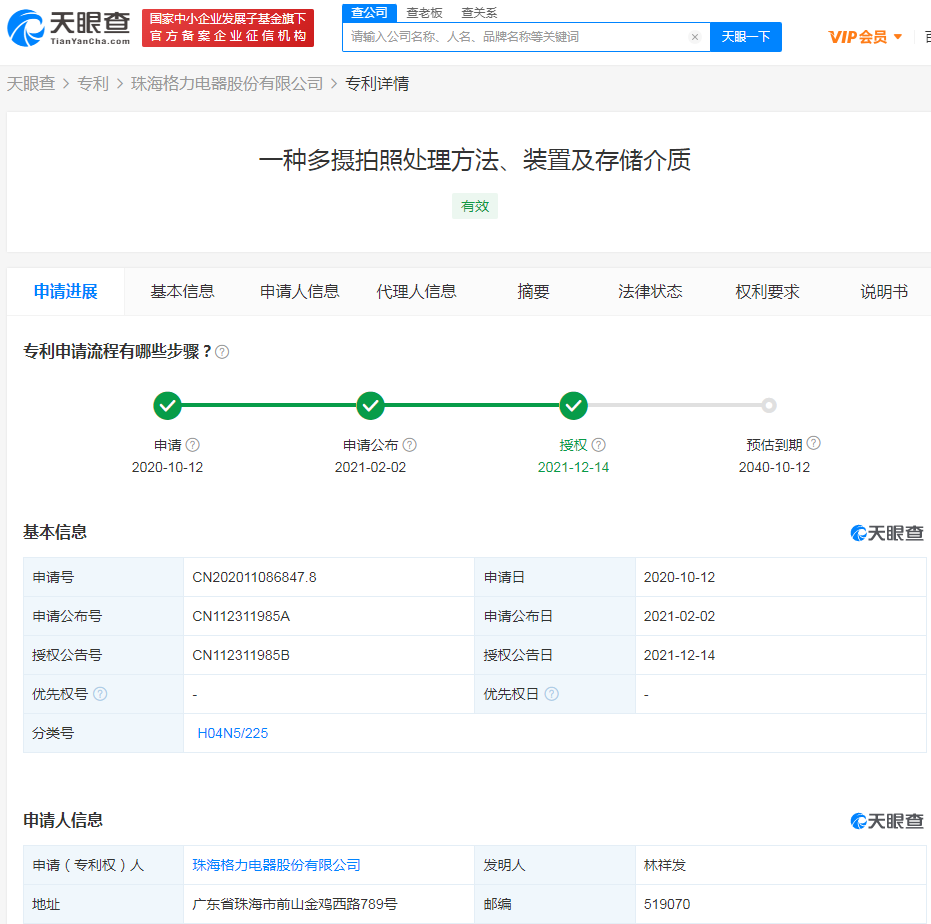Switch to the 申请人信息 tab

click(x=299, y=292)
